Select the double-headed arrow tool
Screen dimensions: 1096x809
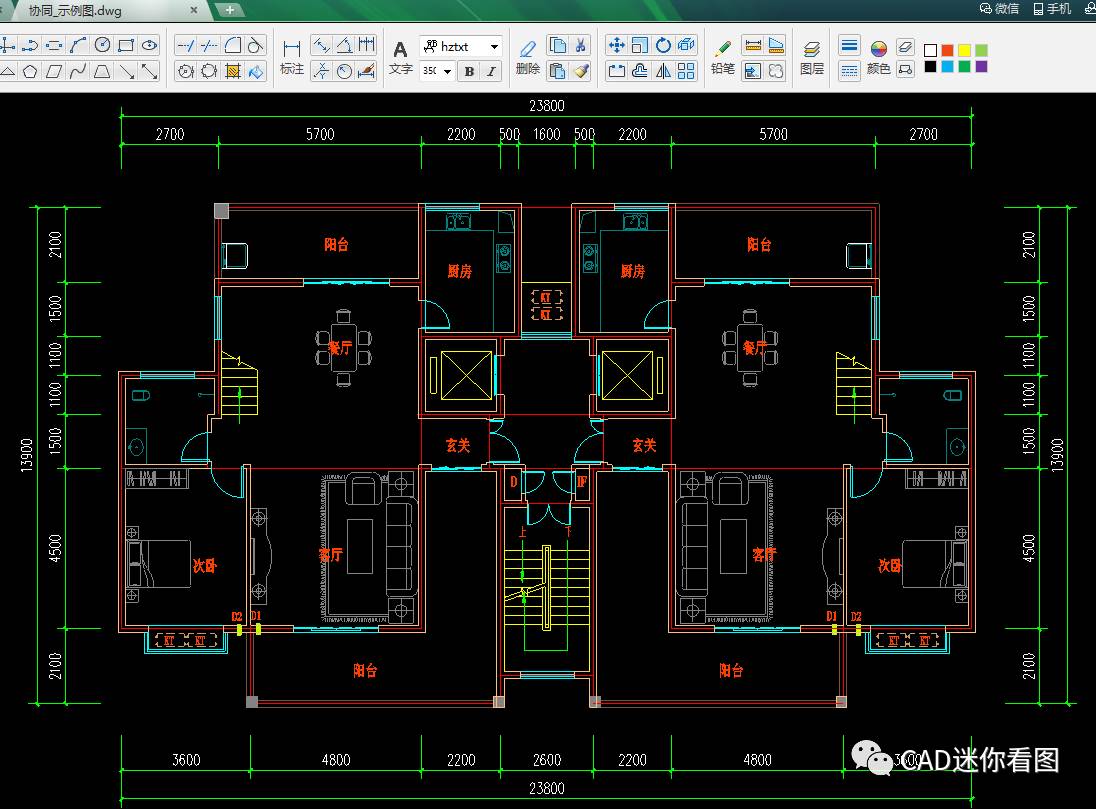(150, 71)
